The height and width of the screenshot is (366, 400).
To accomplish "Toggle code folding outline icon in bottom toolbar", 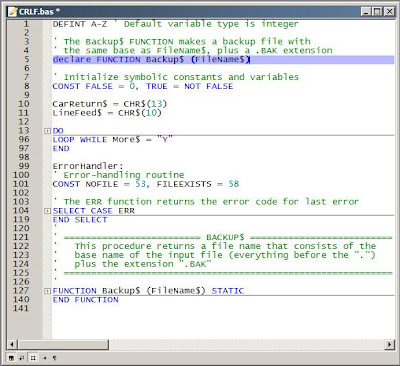I will pos(33,358).
